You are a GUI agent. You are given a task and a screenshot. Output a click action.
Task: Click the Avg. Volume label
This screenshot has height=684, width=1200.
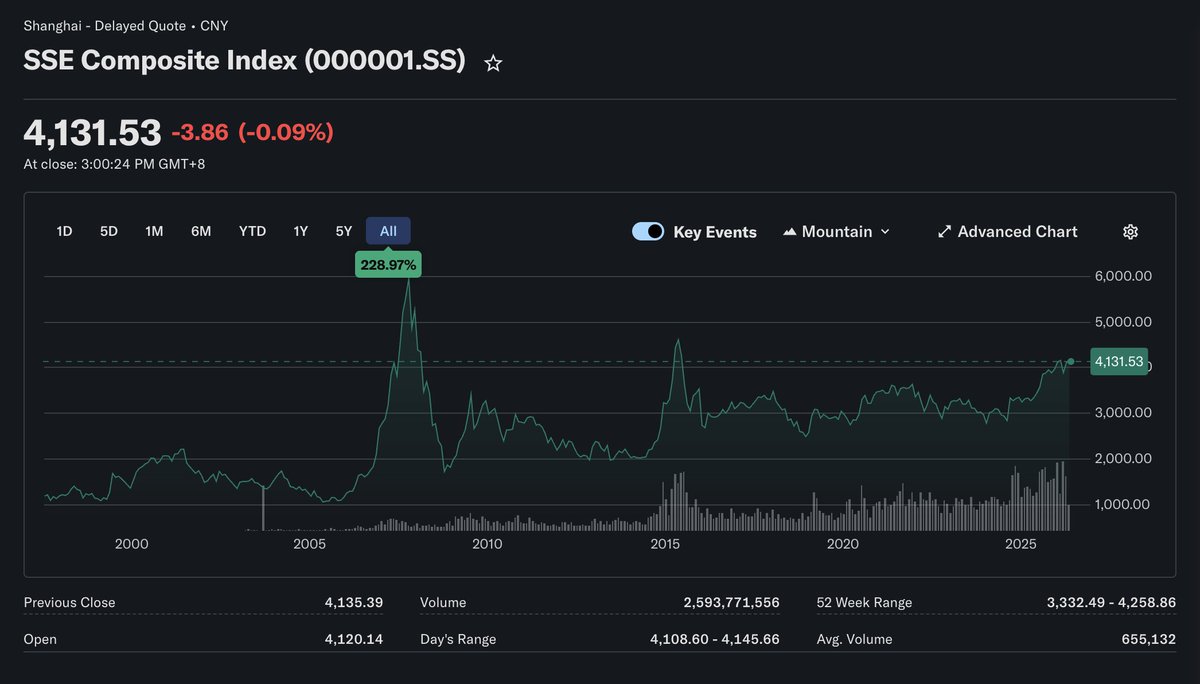855,639
